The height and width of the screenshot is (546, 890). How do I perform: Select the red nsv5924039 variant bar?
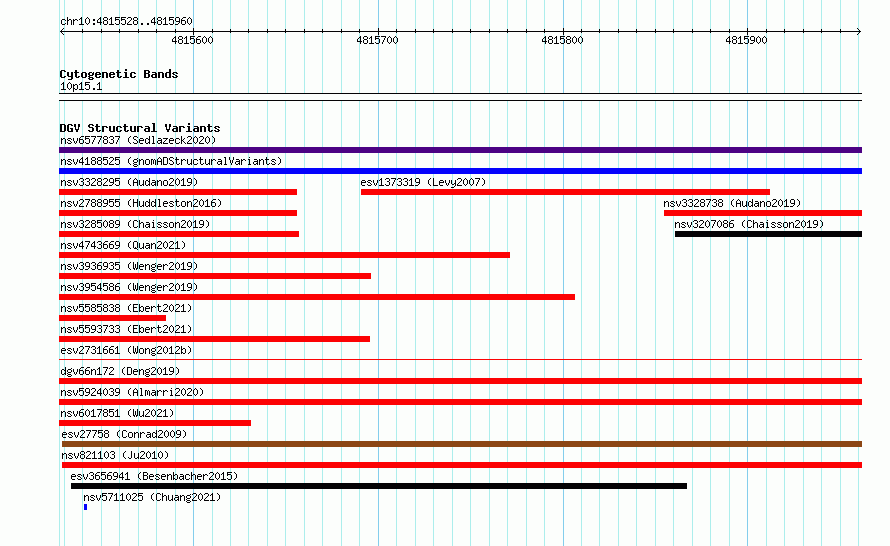click(x=460, y=402)
